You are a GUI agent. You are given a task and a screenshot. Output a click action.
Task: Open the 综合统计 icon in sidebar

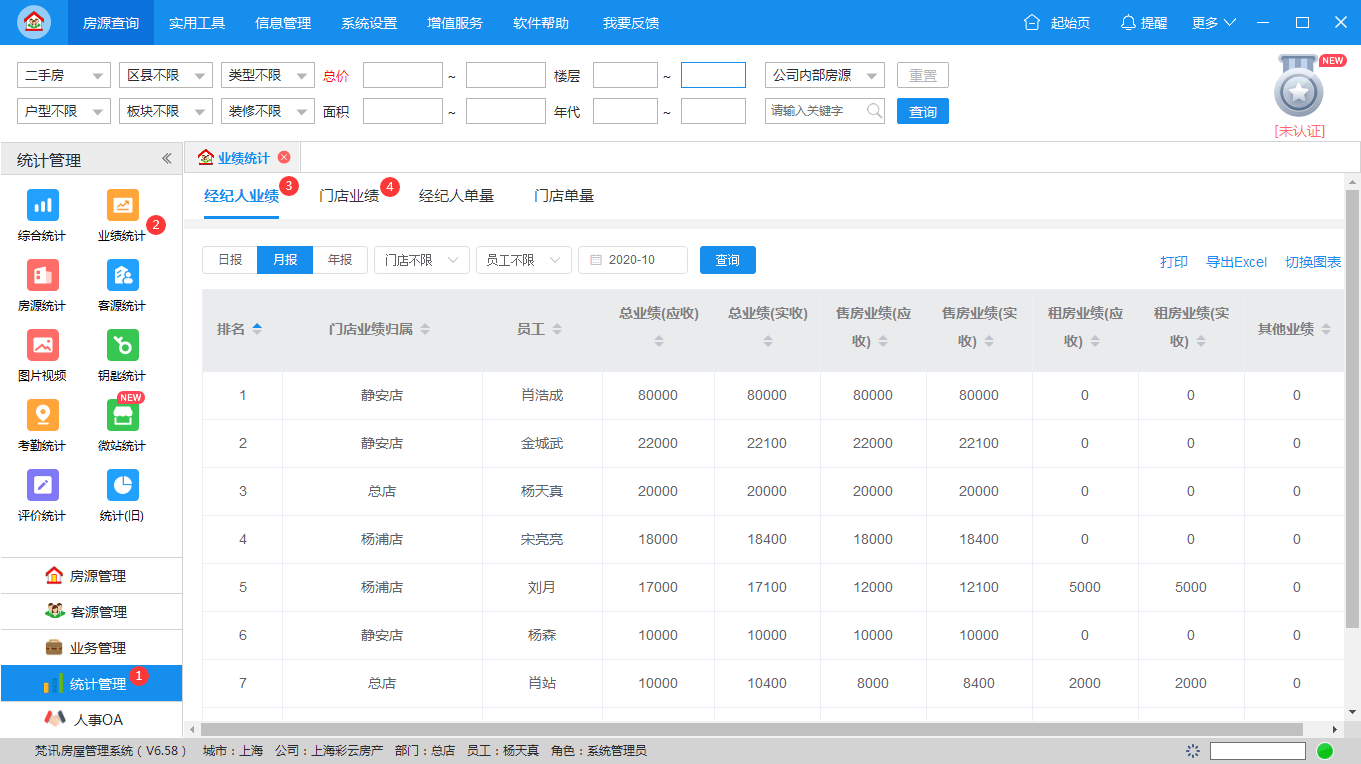(x=42, y=205)
